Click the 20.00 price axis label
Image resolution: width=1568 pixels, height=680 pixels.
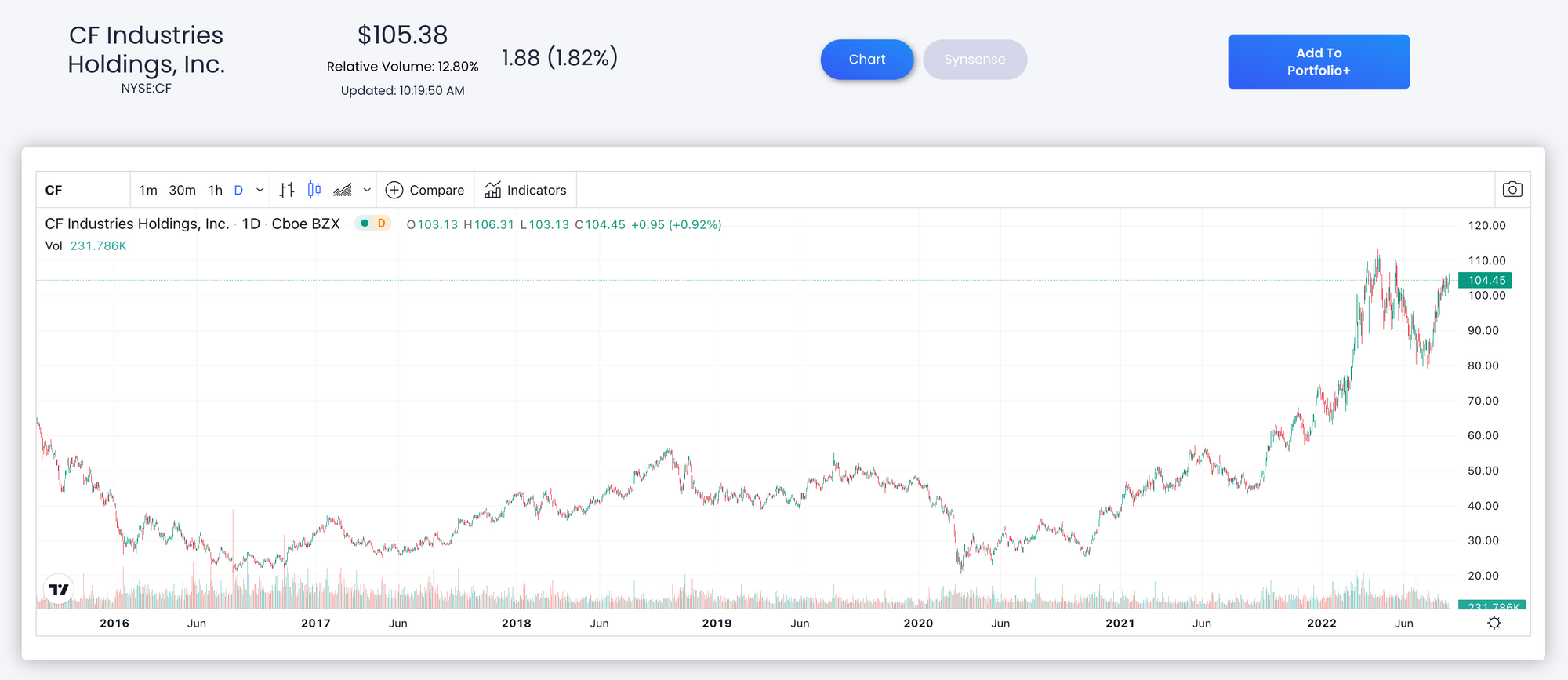pyautogui.click(x=1483, y=576)
